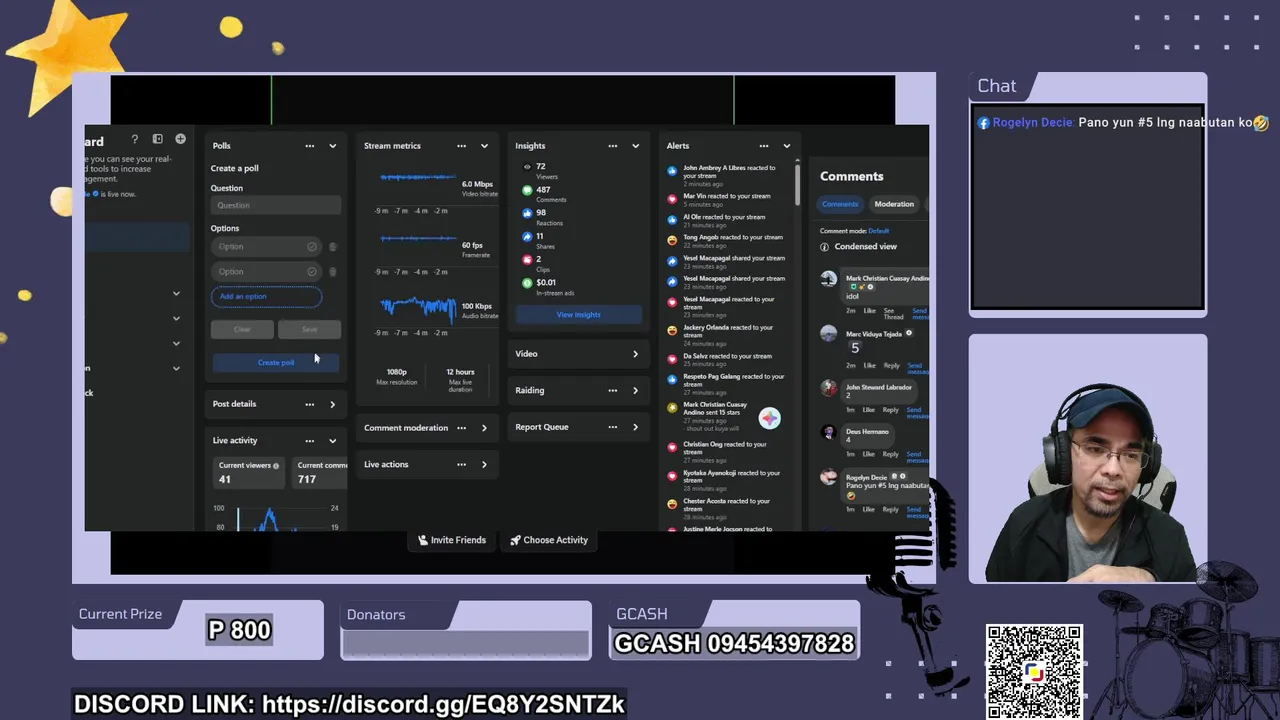Collapse the Live activity panel chevron

point(333,440)
